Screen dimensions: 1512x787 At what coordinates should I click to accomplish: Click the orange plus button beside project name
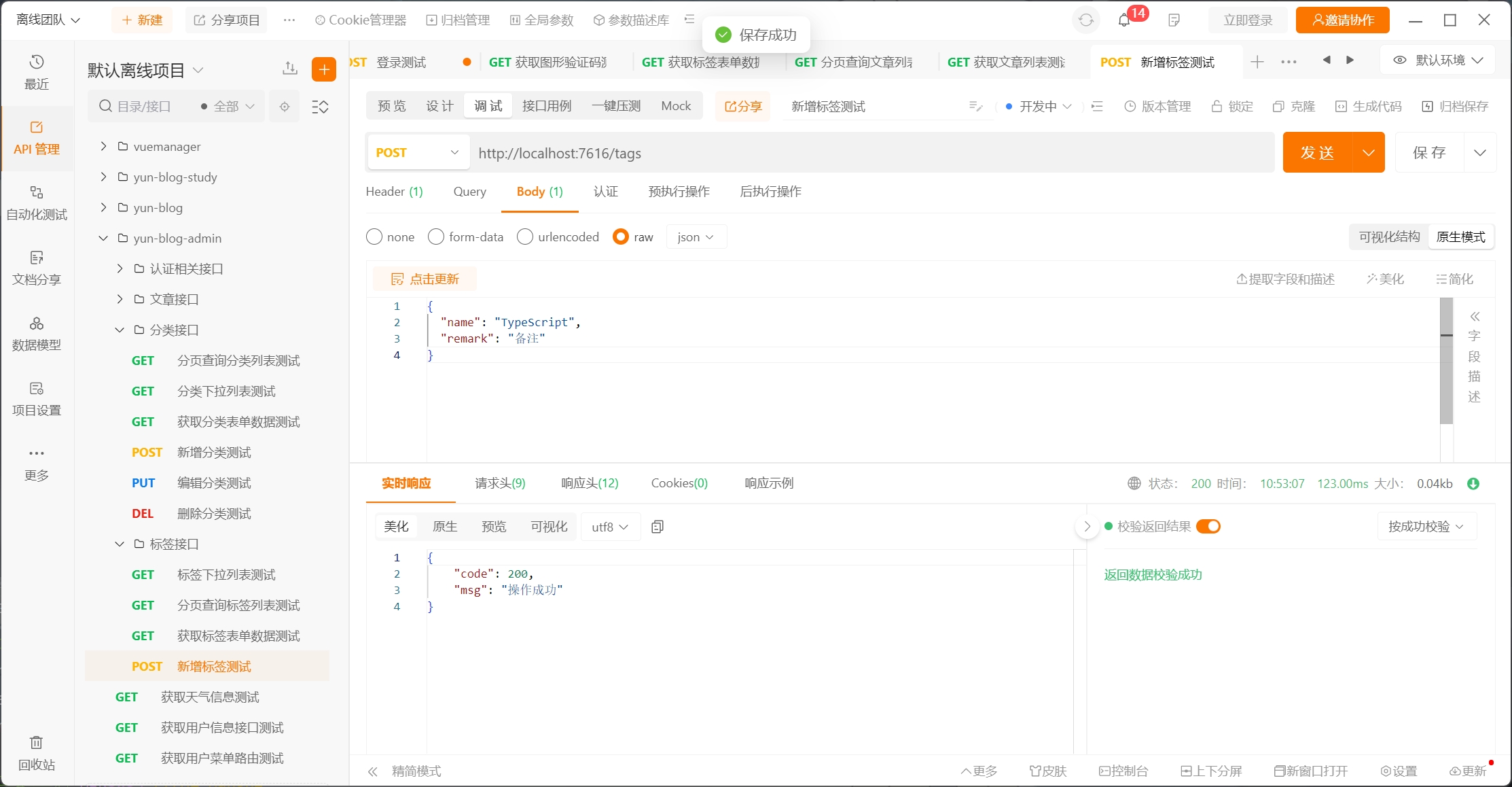pyautogui.click(x=324, y=69)
